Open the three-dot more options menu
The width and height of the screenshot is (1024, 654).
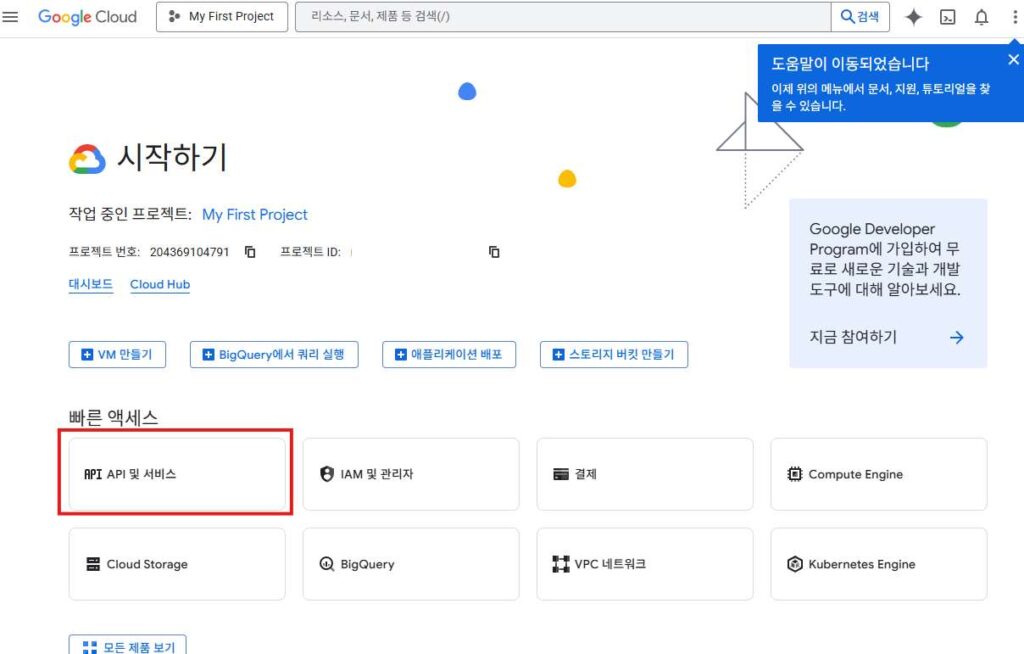(x=1012, y=17)
